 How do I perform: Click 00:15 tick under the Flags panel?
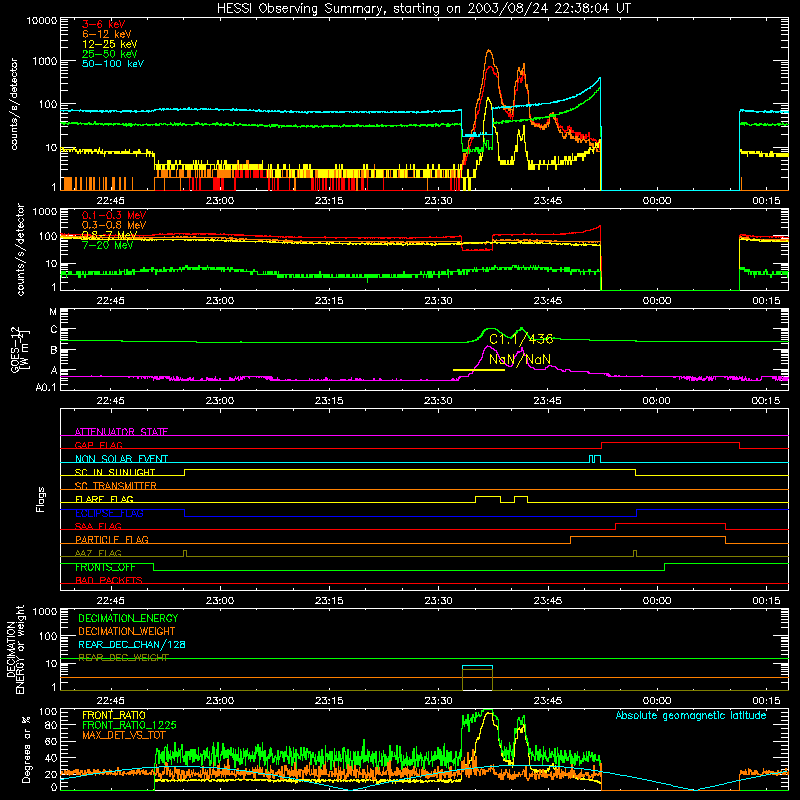[x=766, y=601]
